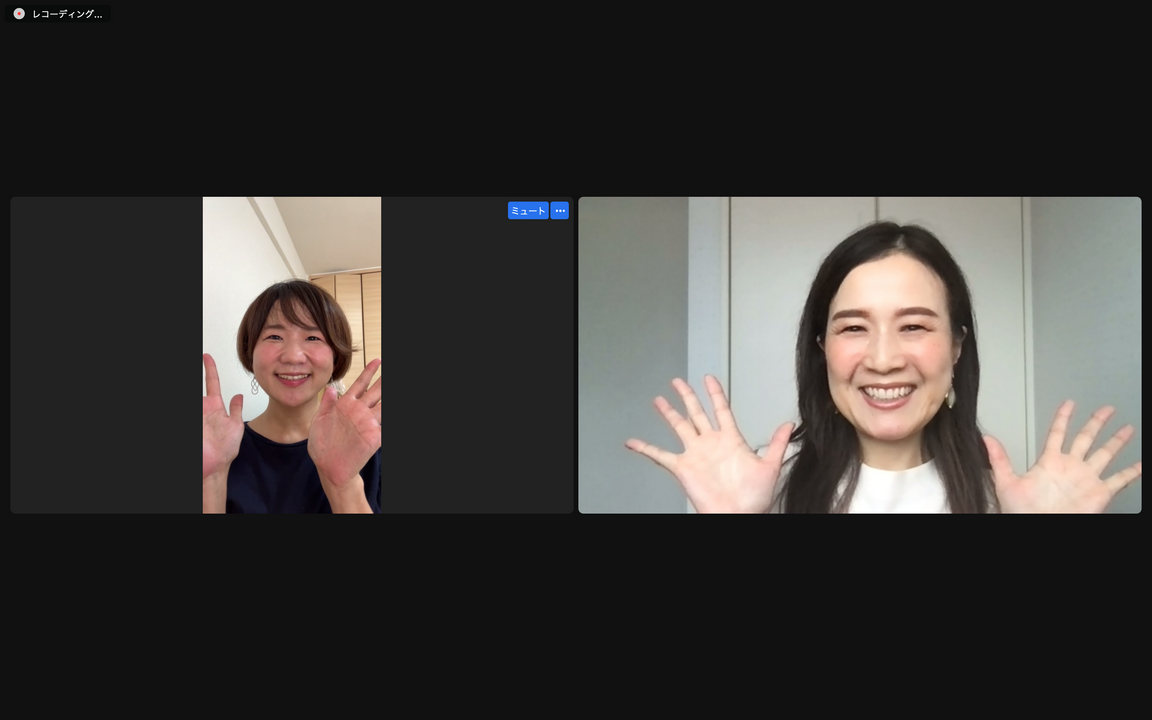
Task: Click the red recording indicator icon
Action: pos(19,14)
